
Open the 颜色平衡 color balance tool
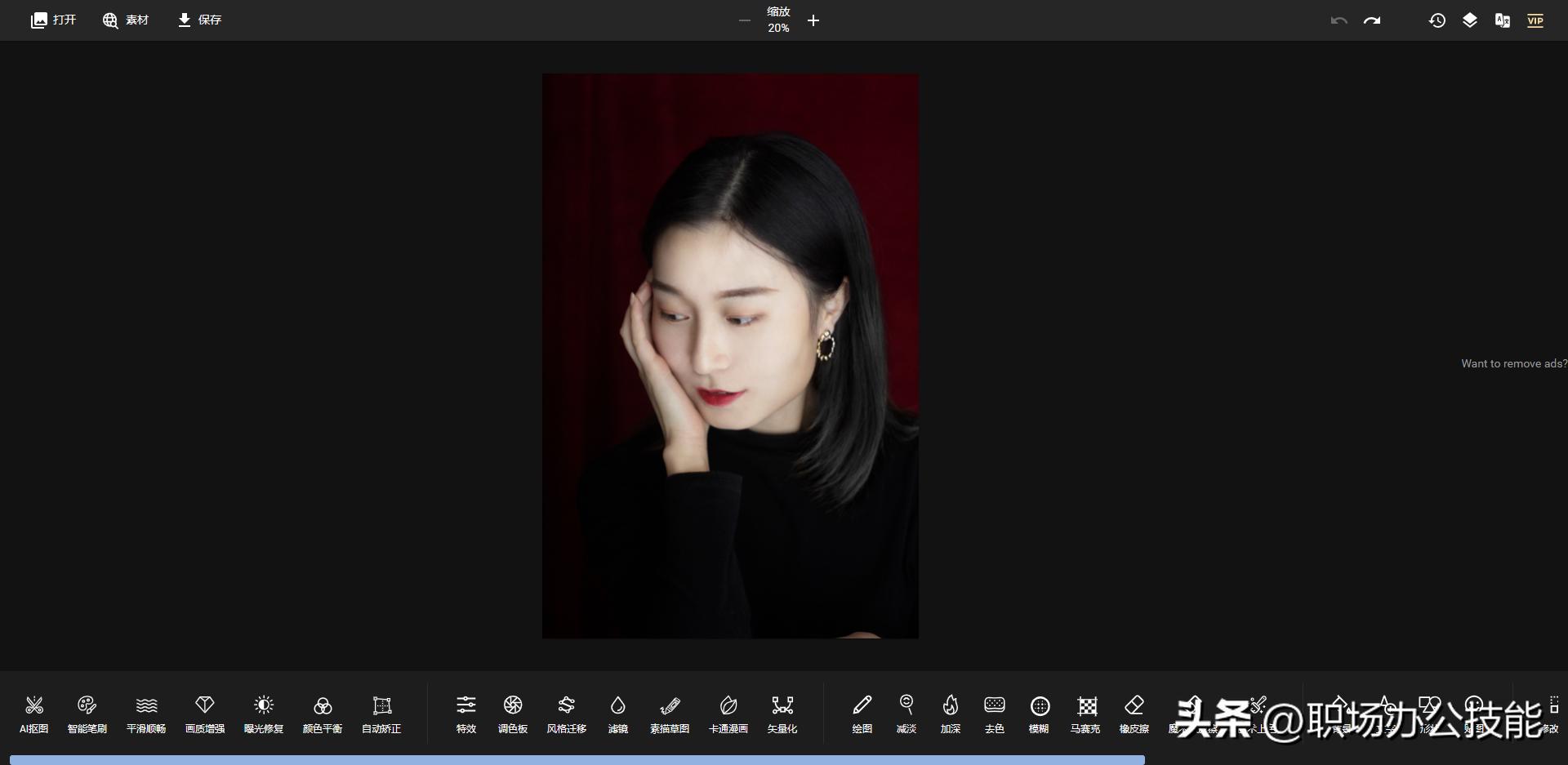click(323, 714)
